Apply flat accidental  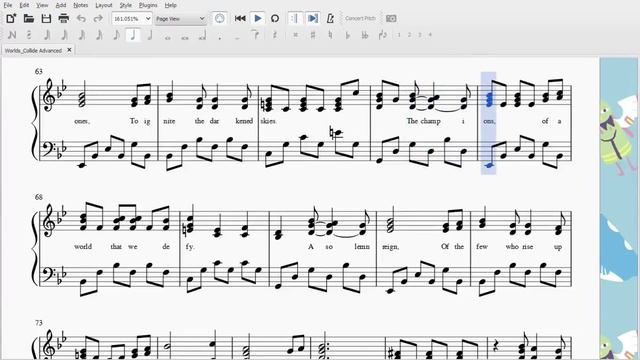(x=348, y=35)
